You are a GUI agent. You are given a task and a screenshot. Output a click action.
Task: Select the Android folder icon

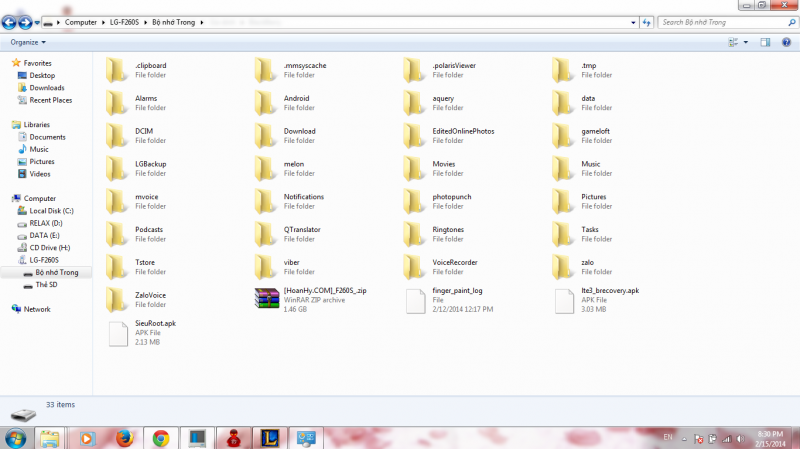[265, 103]
